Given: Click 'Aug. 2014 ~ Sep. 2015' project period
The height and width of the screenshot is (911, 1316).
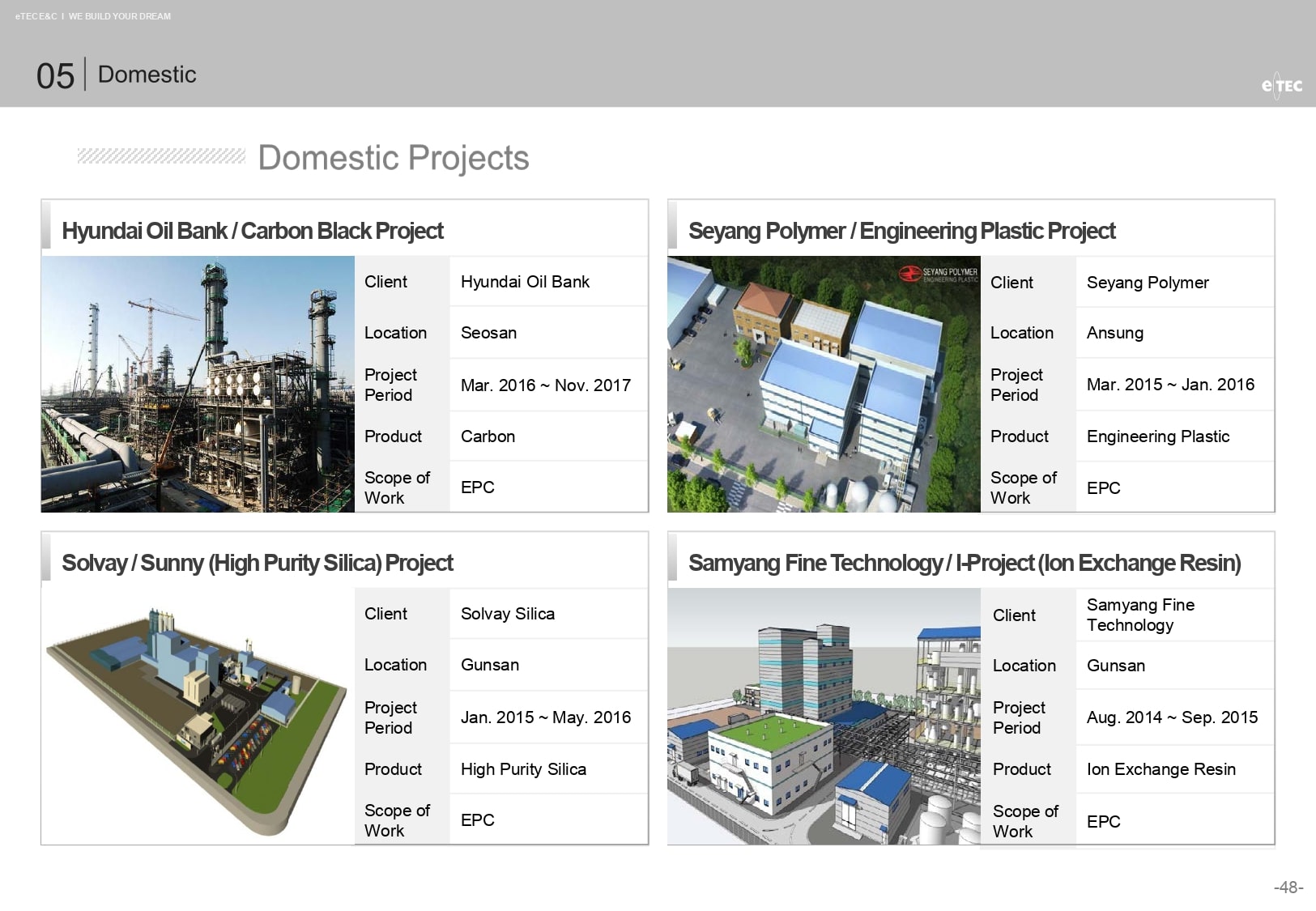Looking at the screenshot, I should click(1172, 717).
